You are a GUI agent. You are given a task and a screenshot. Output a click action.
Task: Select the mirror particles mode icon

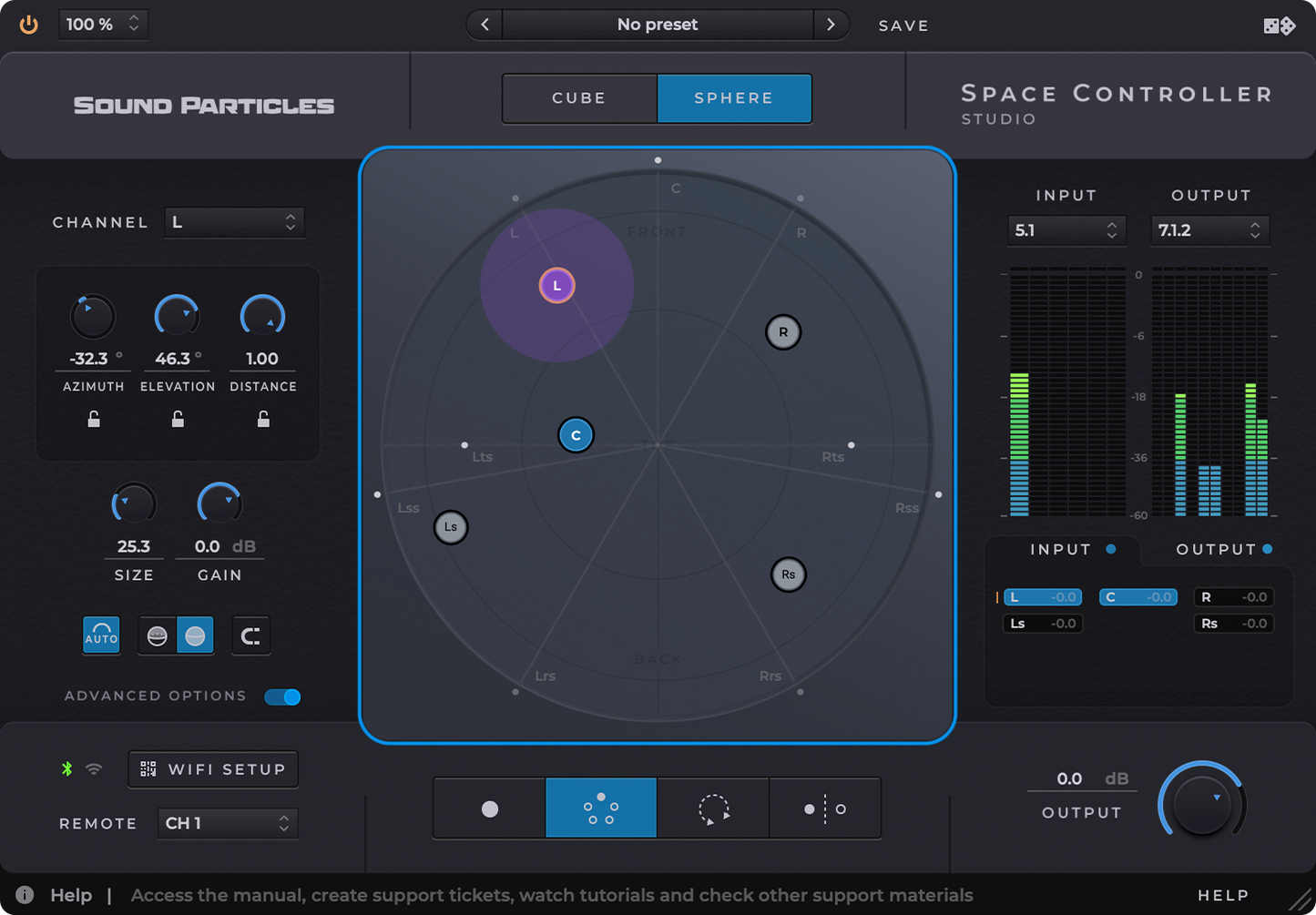pos(825,808)
